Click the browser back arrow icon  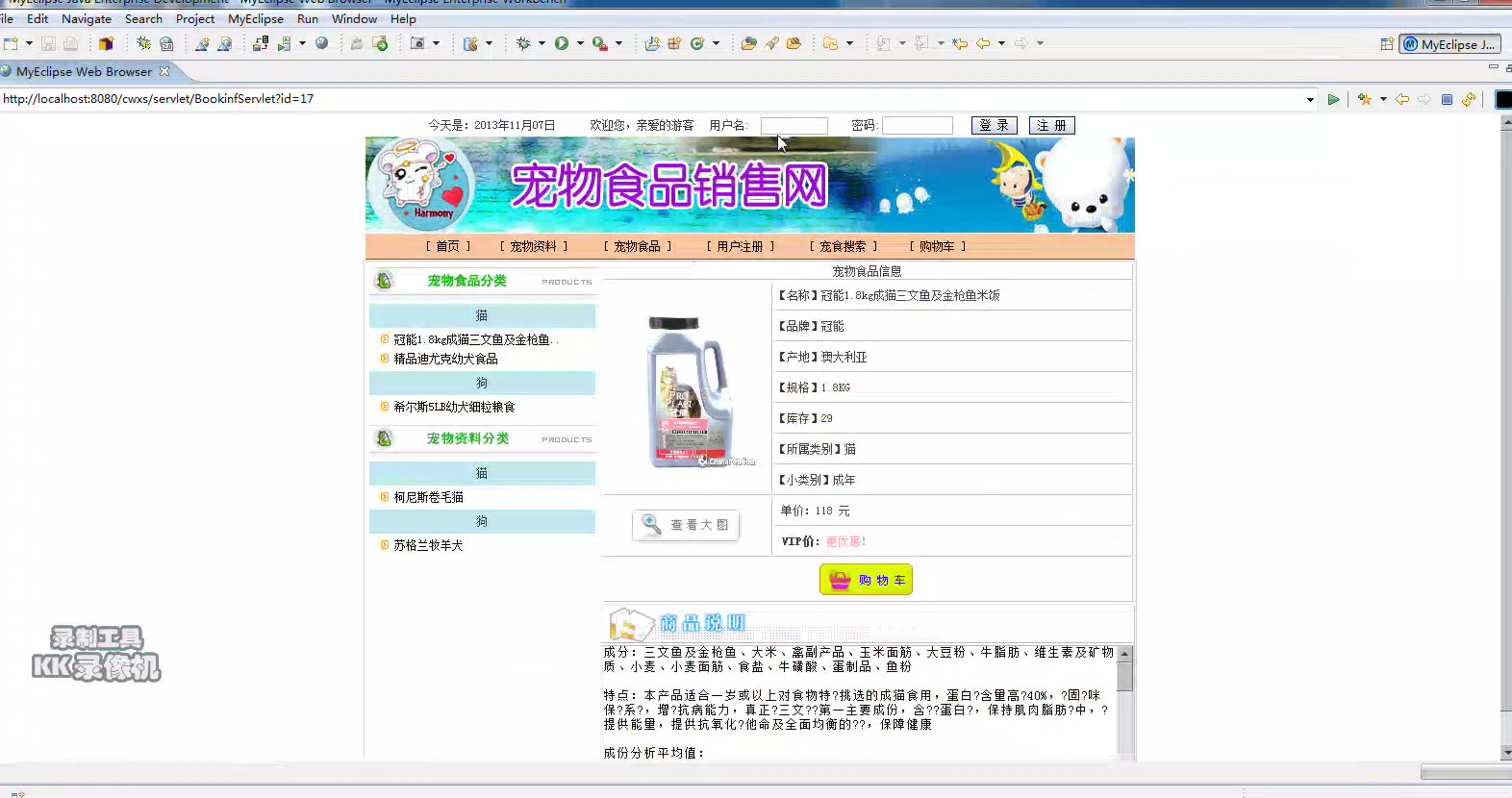tap(1402, 99)
